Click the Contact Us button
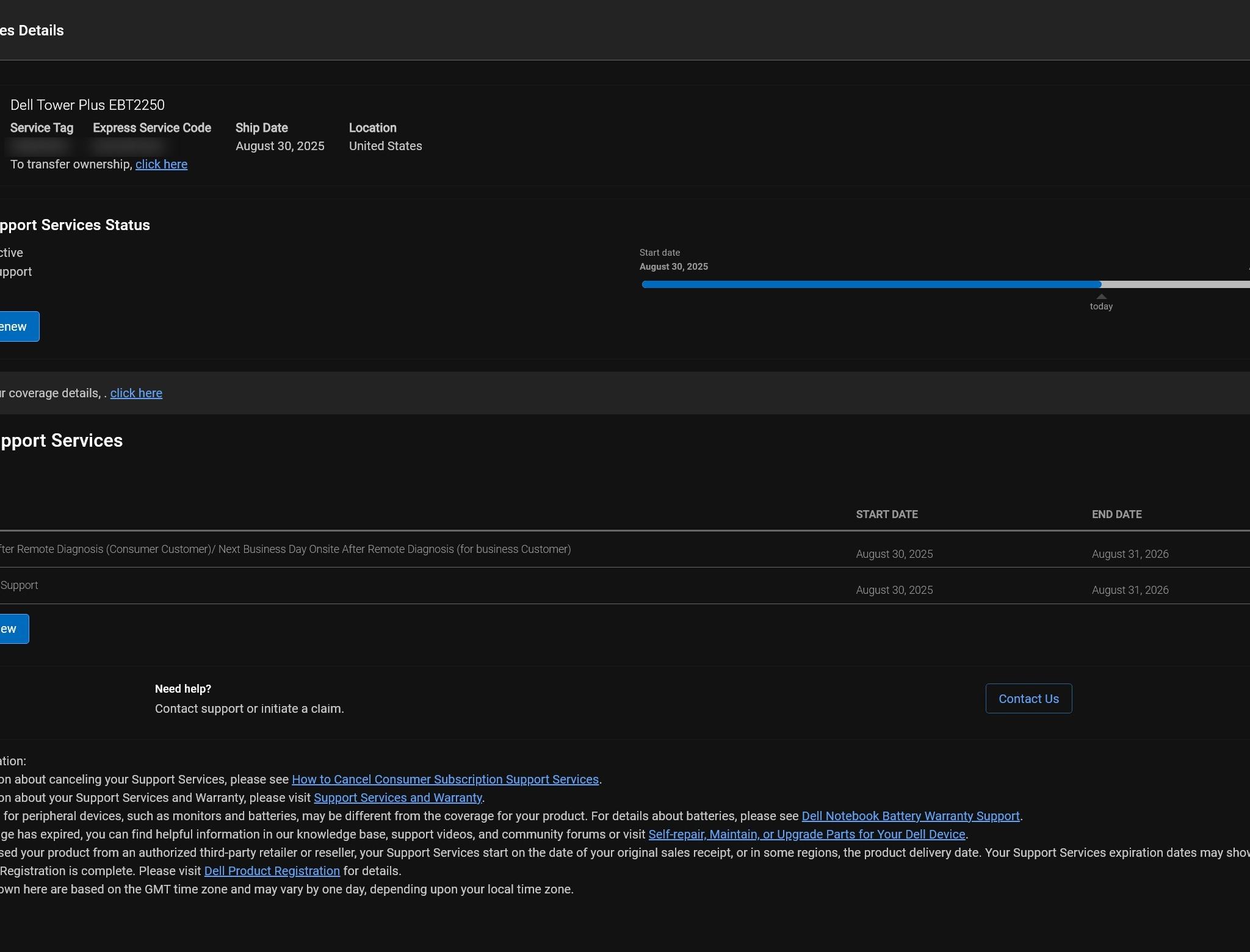 coord(1028,699)
